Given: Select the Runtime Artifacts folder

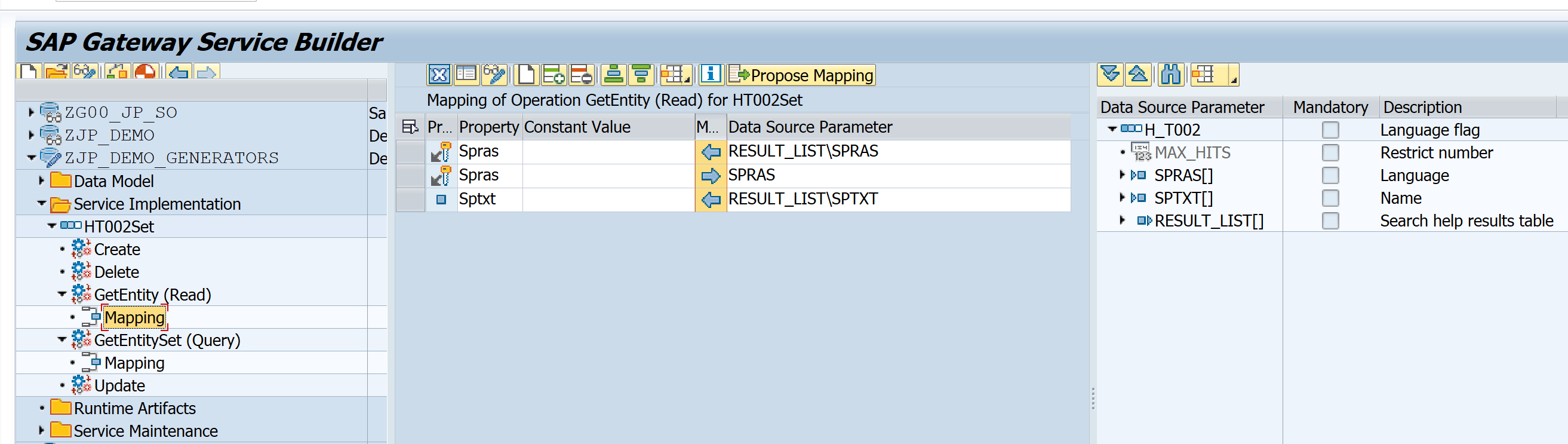Looking at the screenshot, I should coord(134,408).
